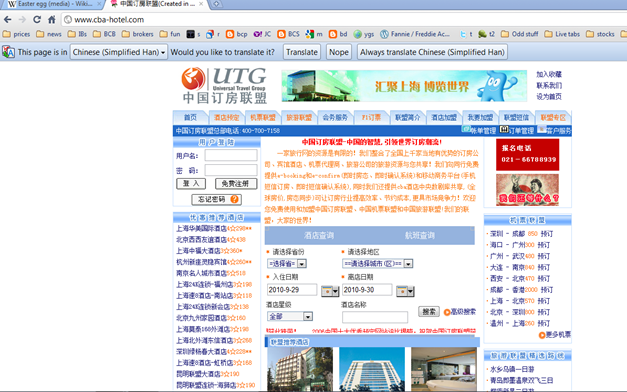
Task: Click the 登入 login button
Action: (x=191, y=184)
